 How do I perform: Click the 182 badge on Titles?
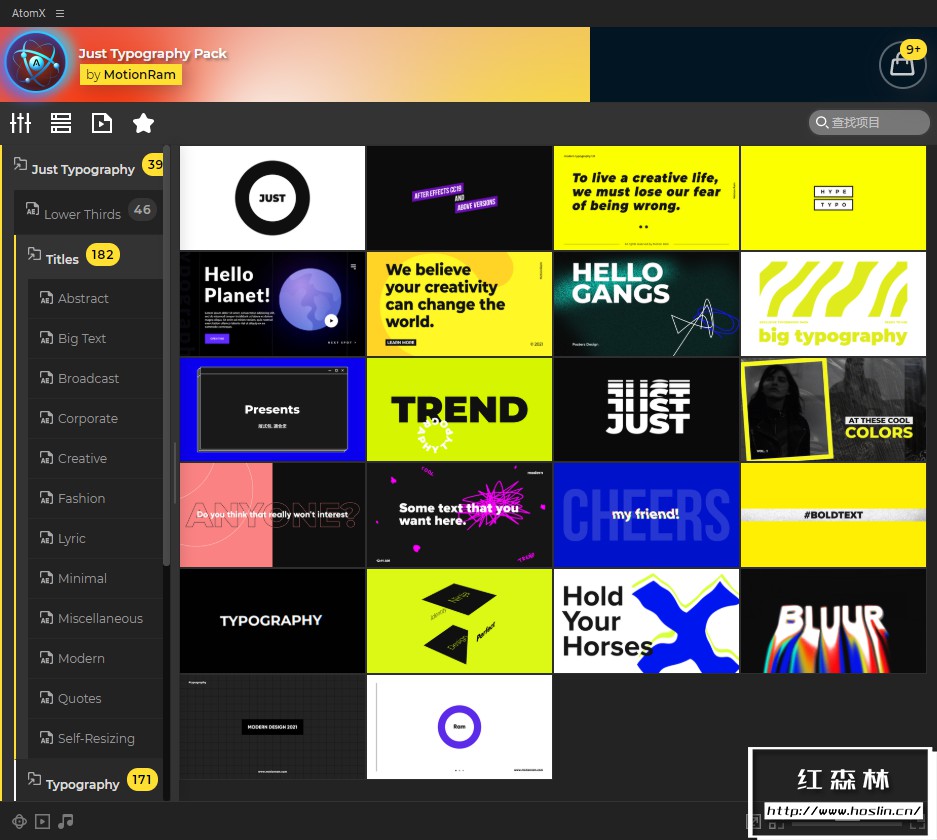pos(103,255)
